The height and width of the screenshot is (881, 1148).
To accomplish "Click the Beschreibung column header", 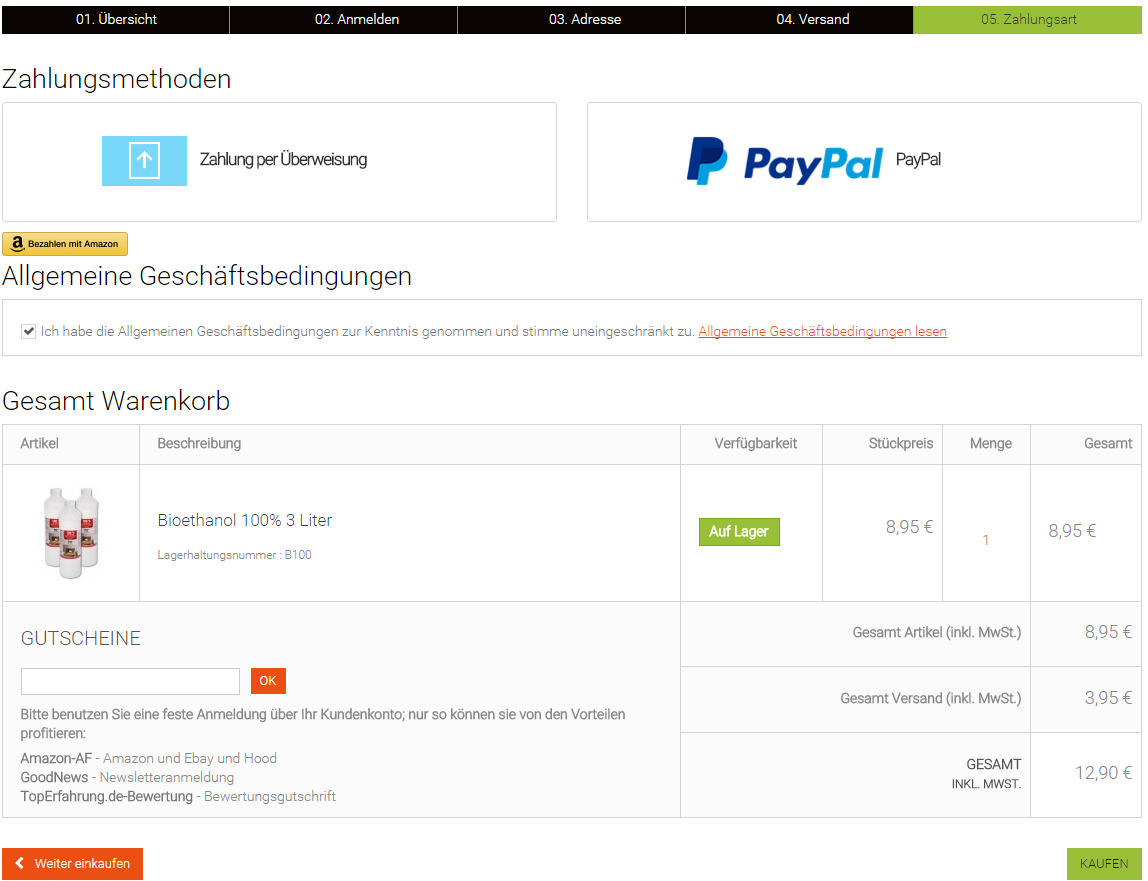I will [x=199, y=443].
